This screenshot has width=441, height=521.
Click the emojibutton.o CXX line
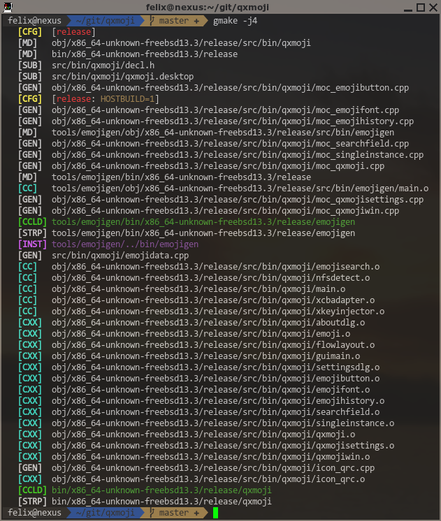pos(199,378)
